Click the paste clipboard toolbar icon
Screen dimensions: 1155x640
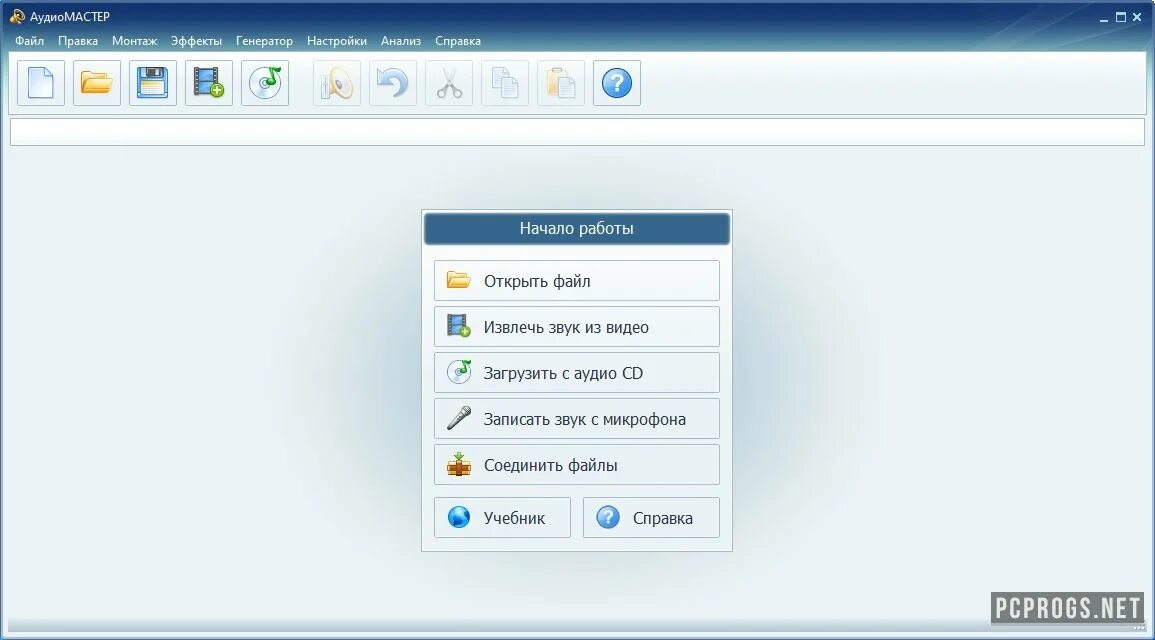coord(561,82)
